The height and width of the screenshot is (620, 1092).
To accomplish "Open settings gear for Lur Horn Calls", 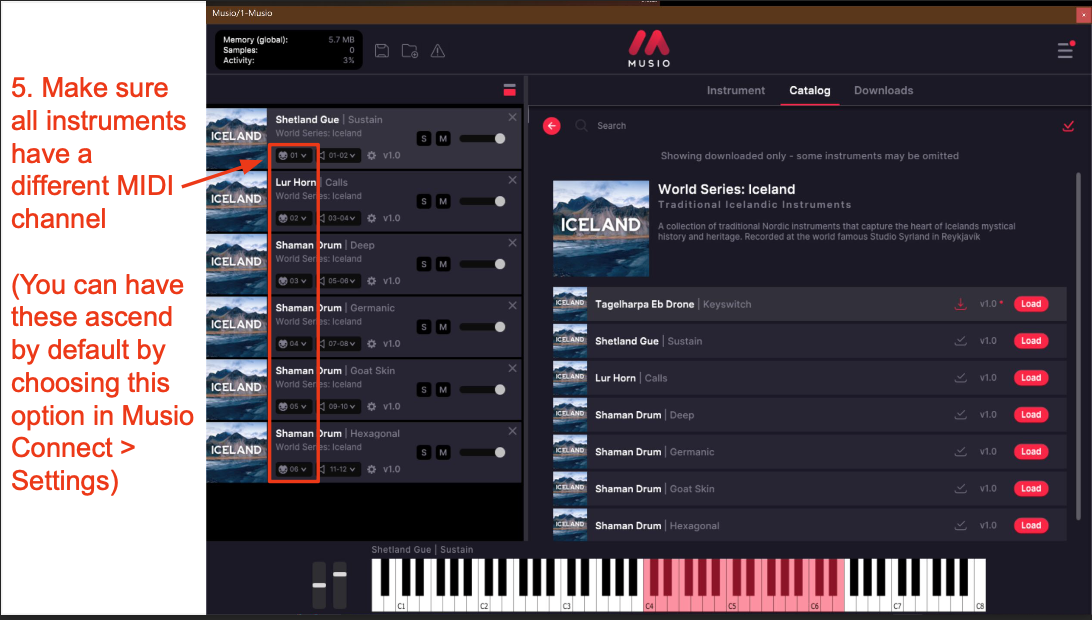I will pyautogui.click(x=372, y=218).
